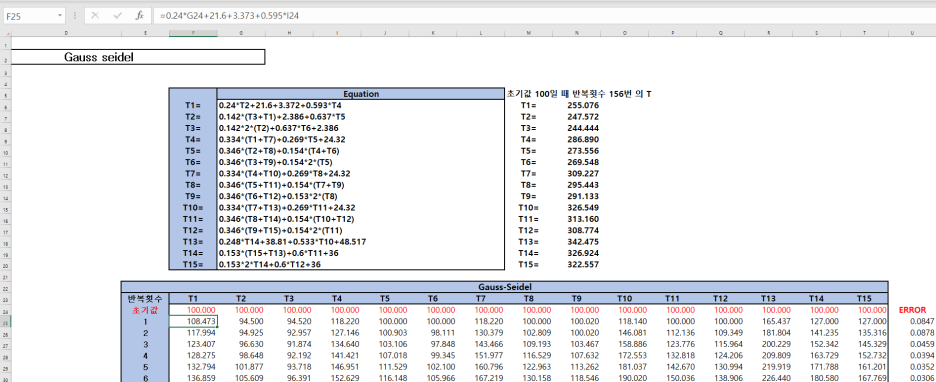Select equation cell 0.142*(T3+T1)+2.386+0.637*T5
Viewport: 936px width, 382px height.
(361, 116)
